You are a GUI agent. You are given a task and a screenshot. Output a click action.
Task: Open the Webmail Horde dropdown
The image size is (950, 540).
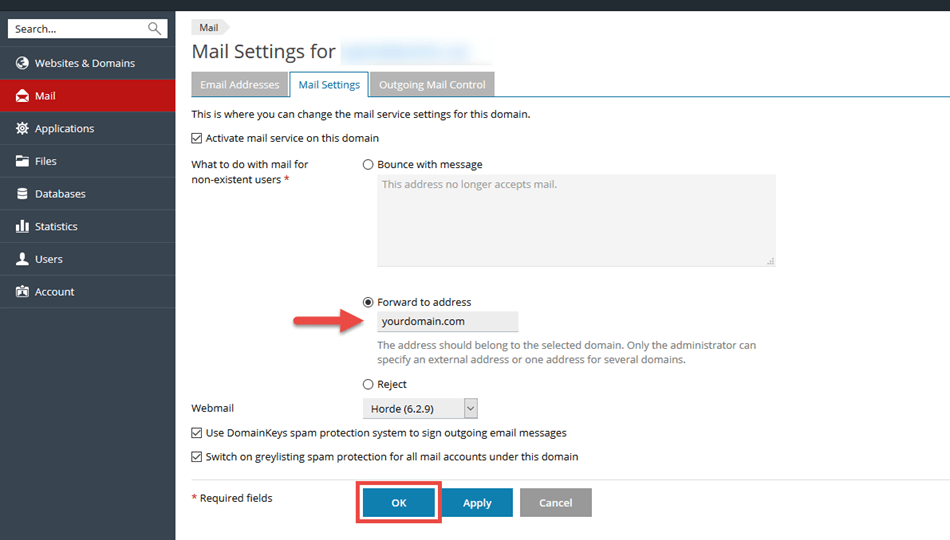click(420, 408)
